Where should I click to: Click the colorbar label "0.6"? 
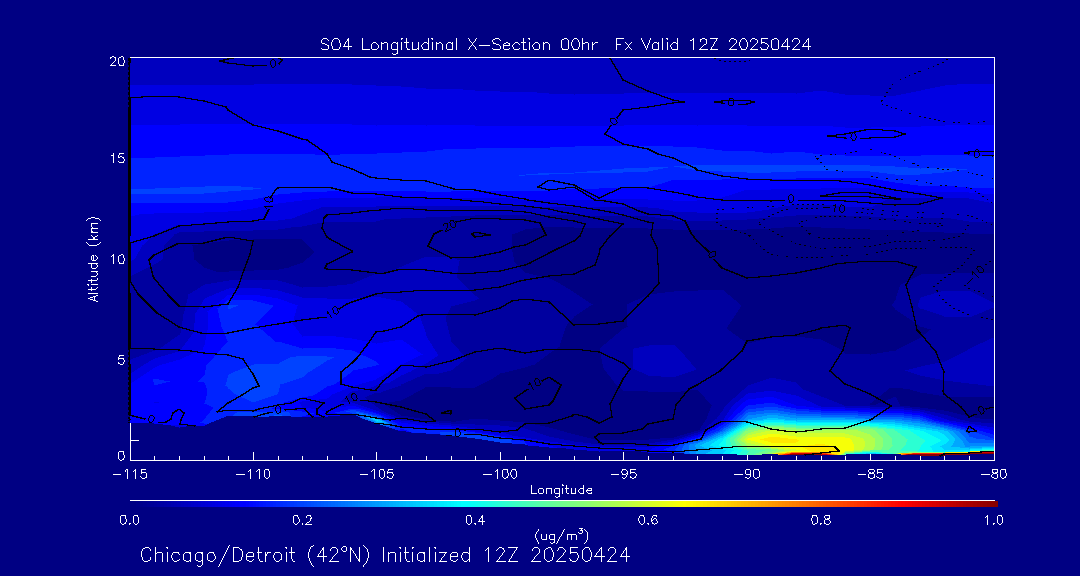coord(648,521)
